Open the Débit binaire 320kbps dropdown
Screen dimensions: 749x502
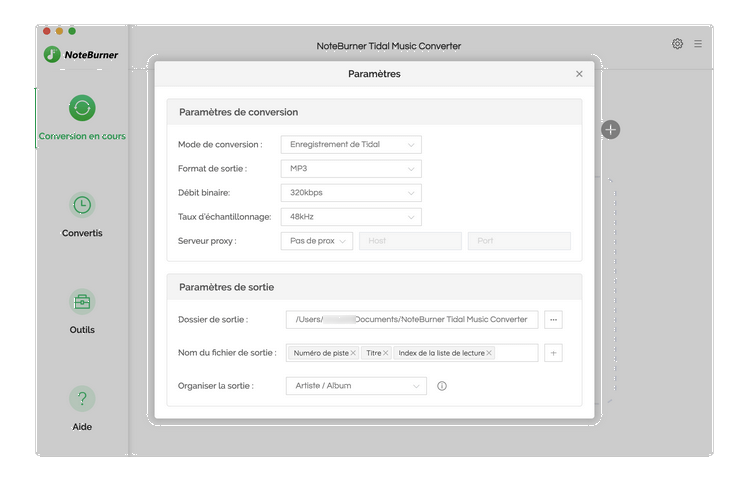(351, 192)
